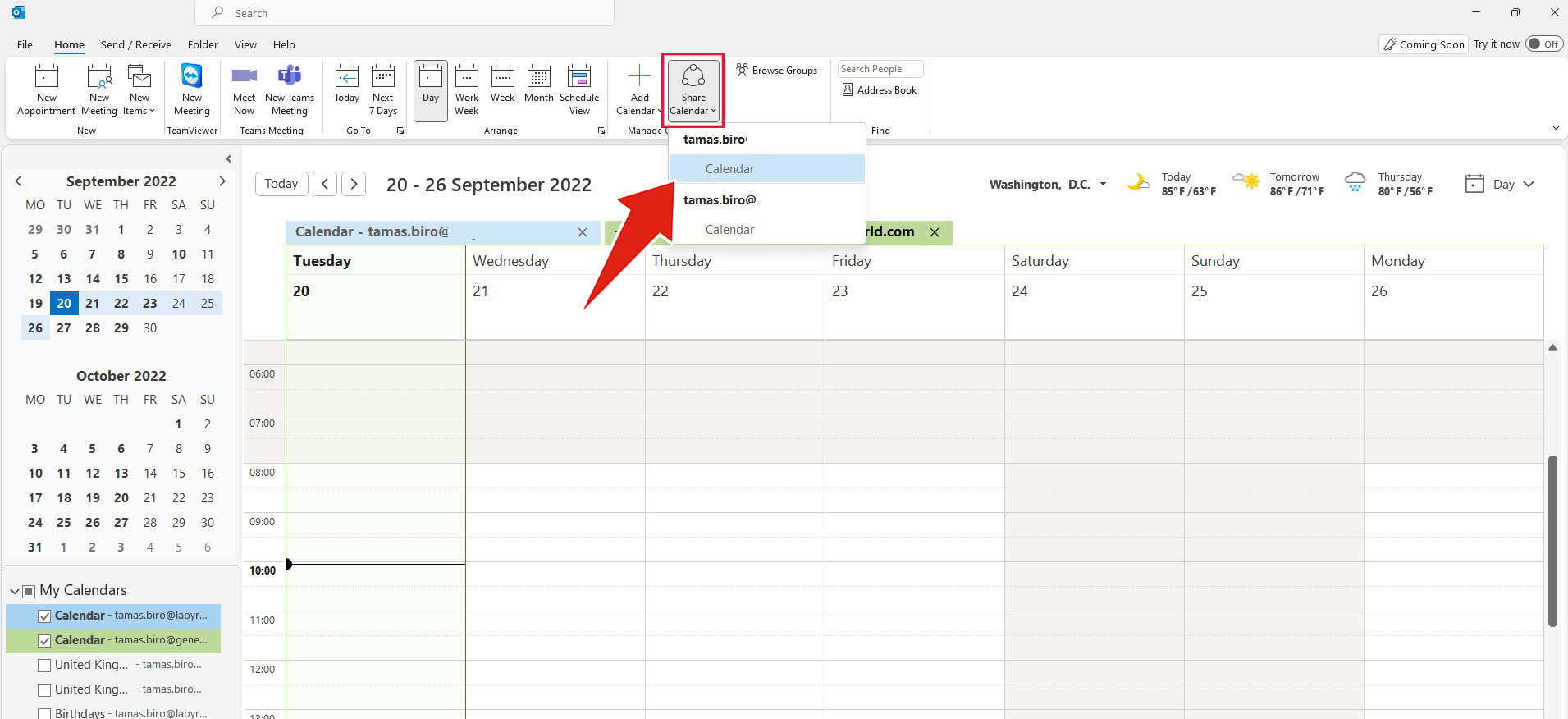Image resolution: width=1568 pixels, height=719 pixels.
Task: Click the Today button above calendar
Action: [281, 184]
